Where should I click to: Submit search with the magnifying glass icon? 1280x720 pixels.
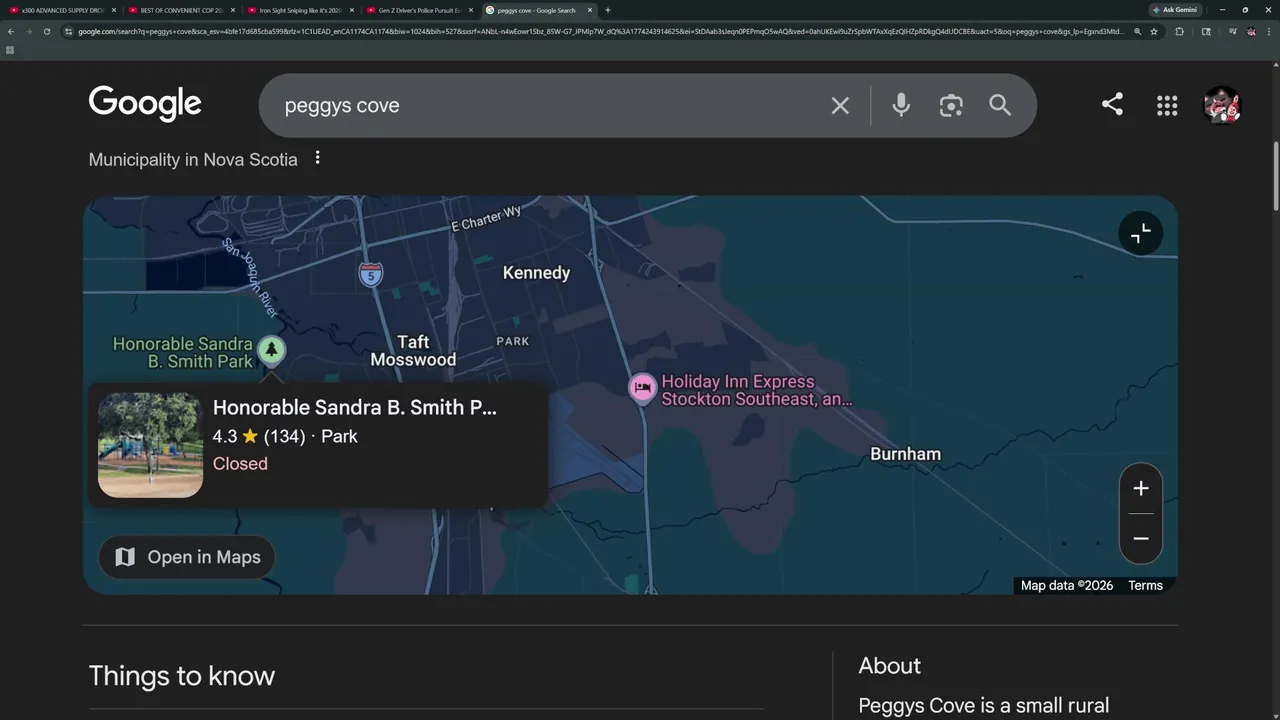[x=1000, y=105]
